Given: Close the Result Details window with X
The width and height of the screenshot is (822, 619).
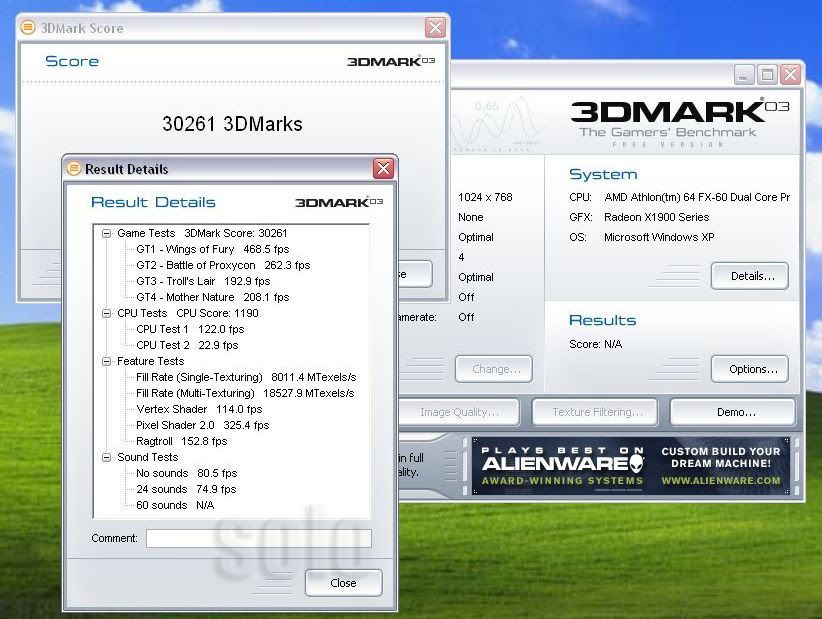Looking at the screenshot, I should 383,168.
